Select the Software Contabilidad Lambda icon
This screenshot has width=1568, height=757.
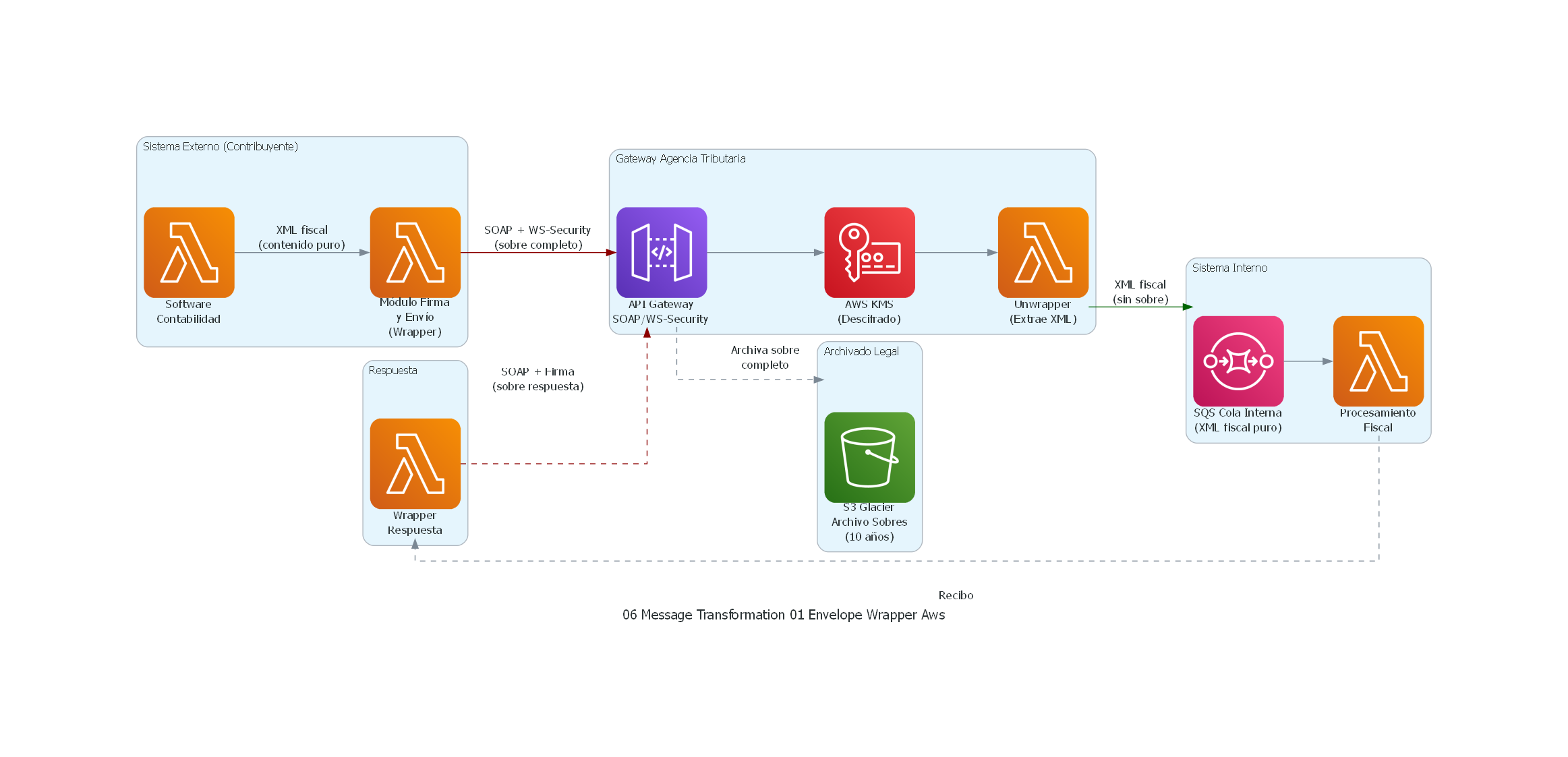point(188,253)
